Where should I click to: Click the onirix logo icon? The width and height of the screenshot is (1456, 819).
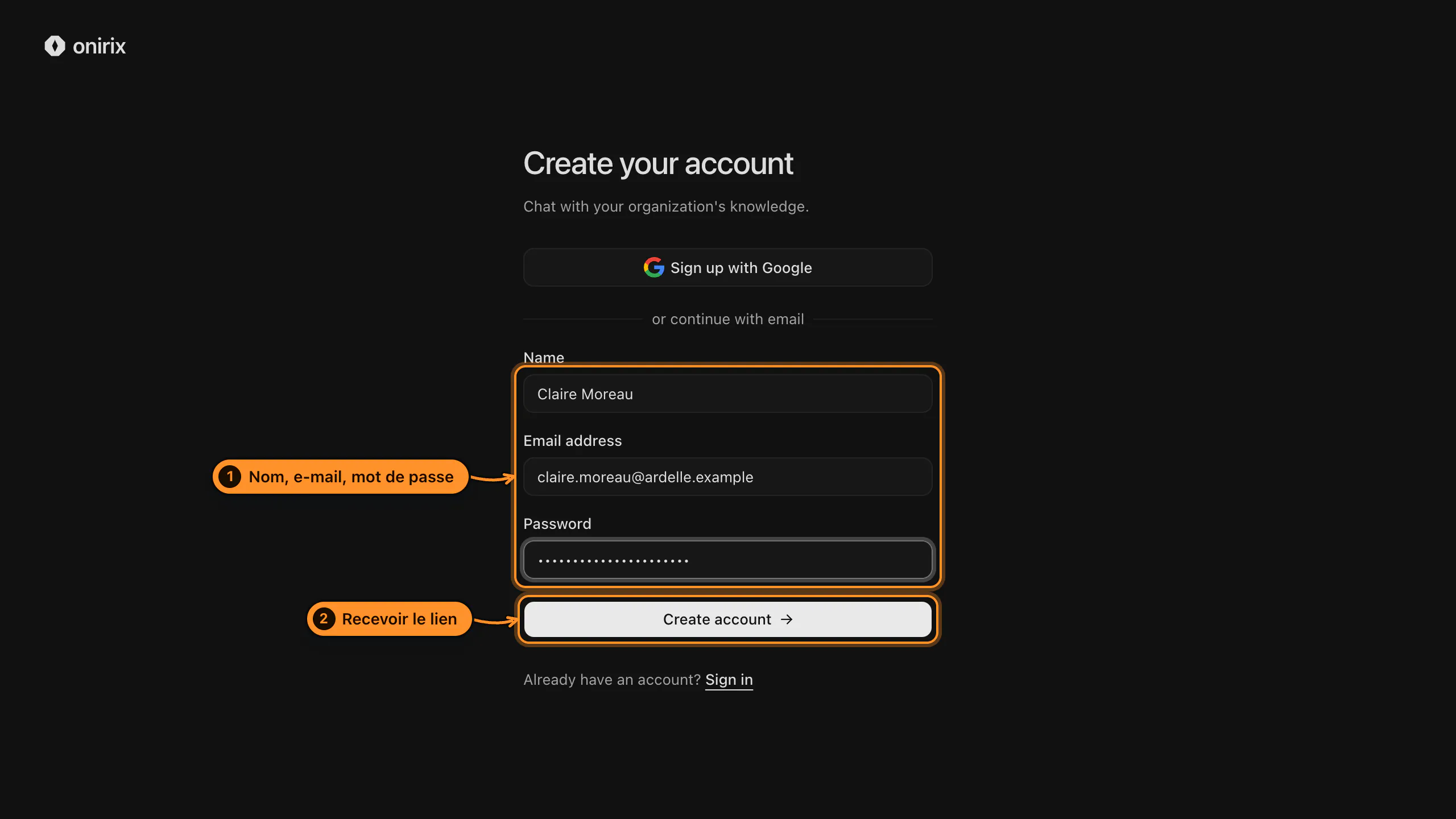55,46
